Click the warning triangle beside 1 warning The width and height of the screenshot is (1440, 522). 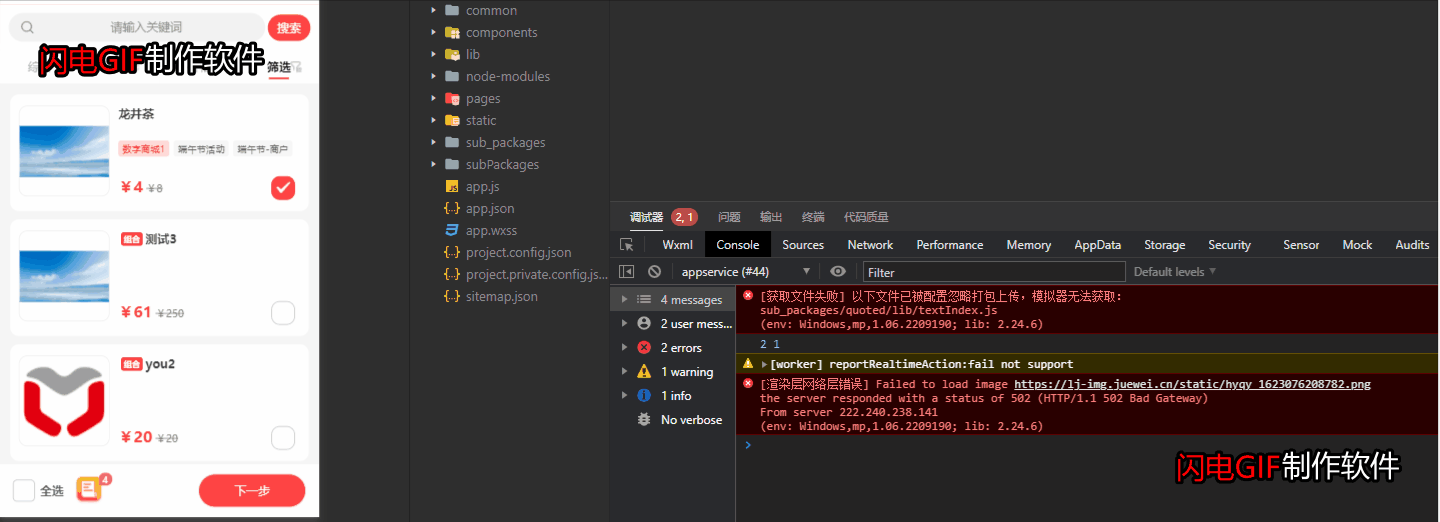click(x=644, y=372)
